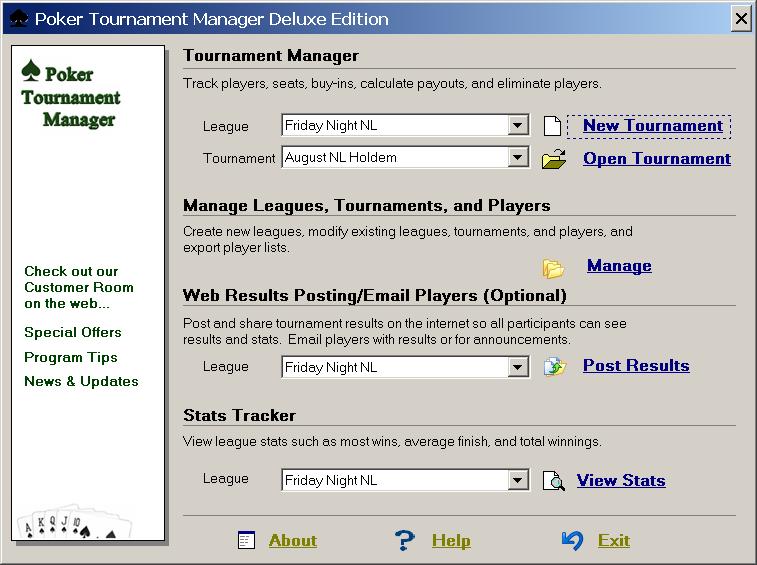Expand the Tournament Manager League dropdown arrow
This screenshot has width=757, height=565.
click(x=518, y=126)
